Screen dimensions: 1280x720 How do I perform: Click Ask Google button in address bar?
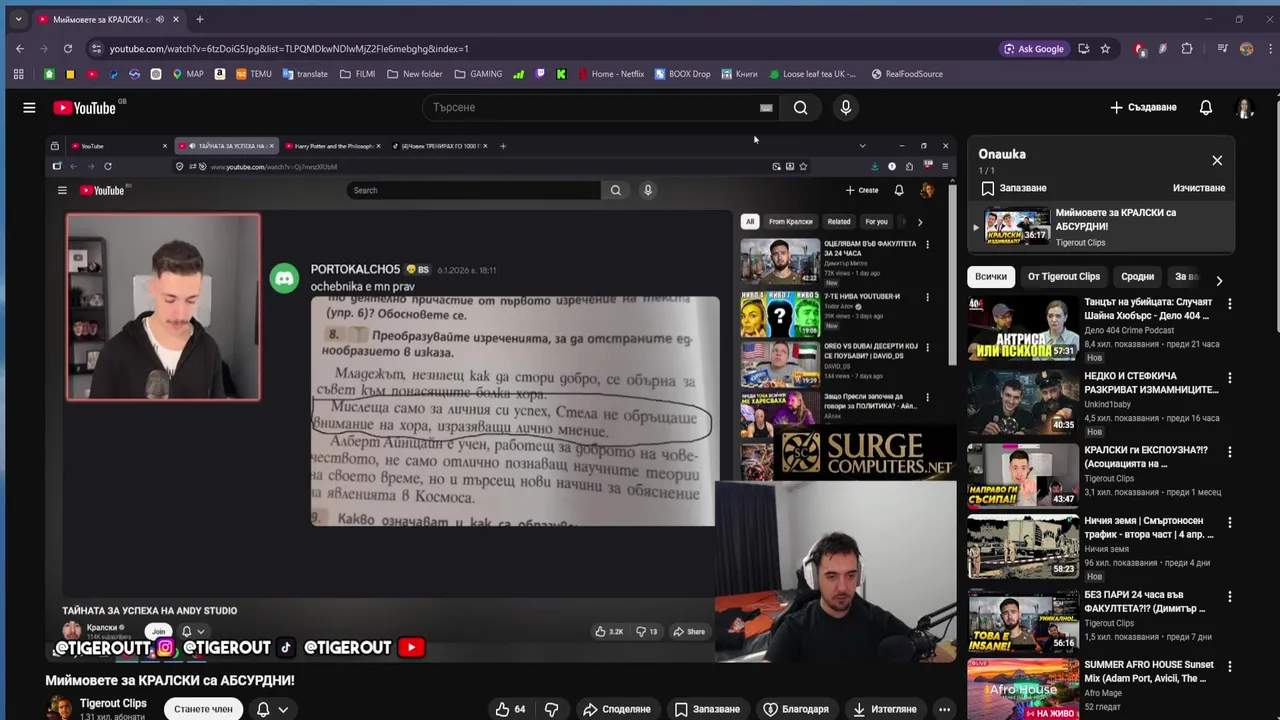1033,48
